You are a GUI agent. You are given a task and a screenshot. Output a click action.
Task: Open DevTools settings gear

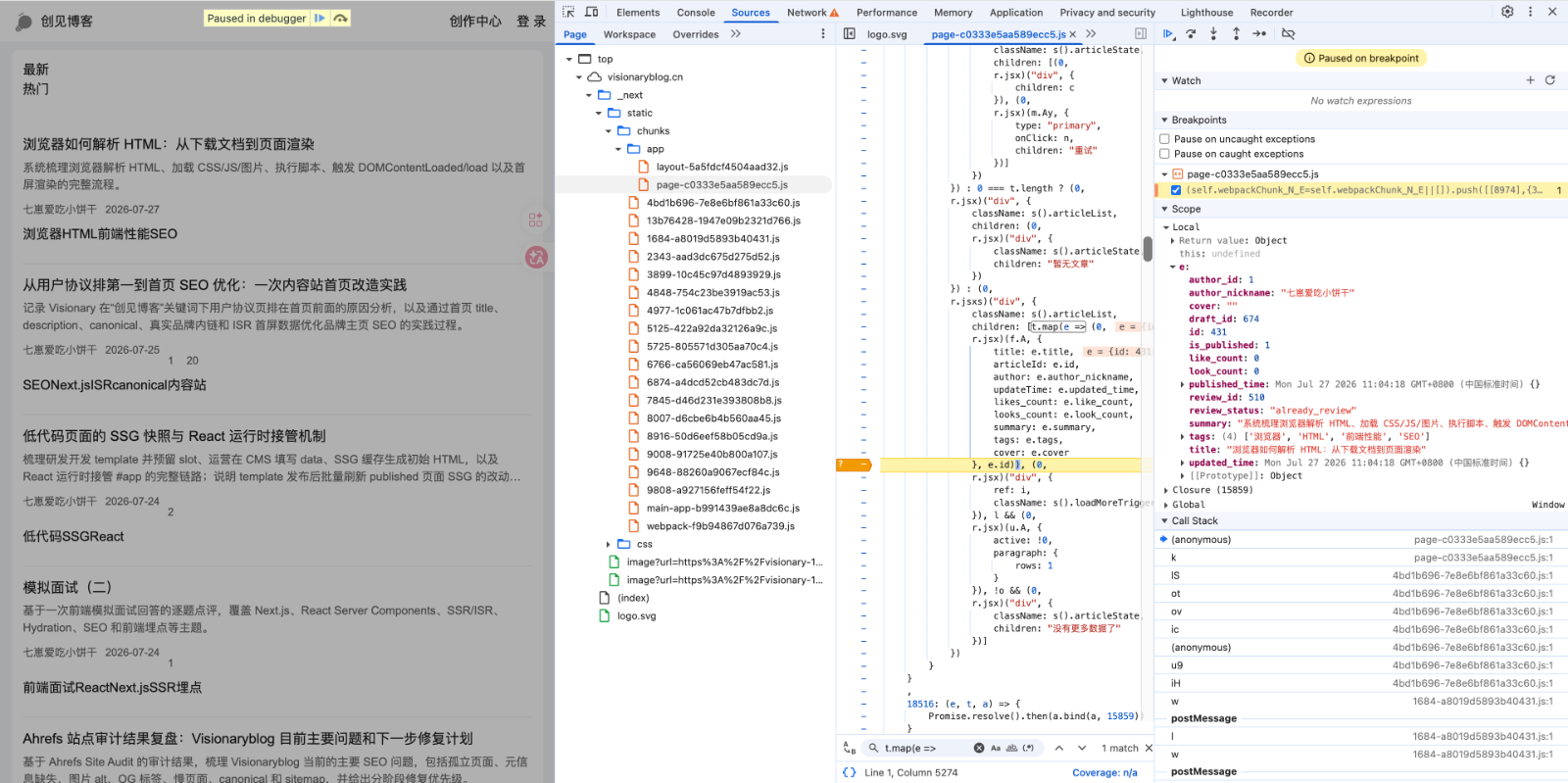1507,12
